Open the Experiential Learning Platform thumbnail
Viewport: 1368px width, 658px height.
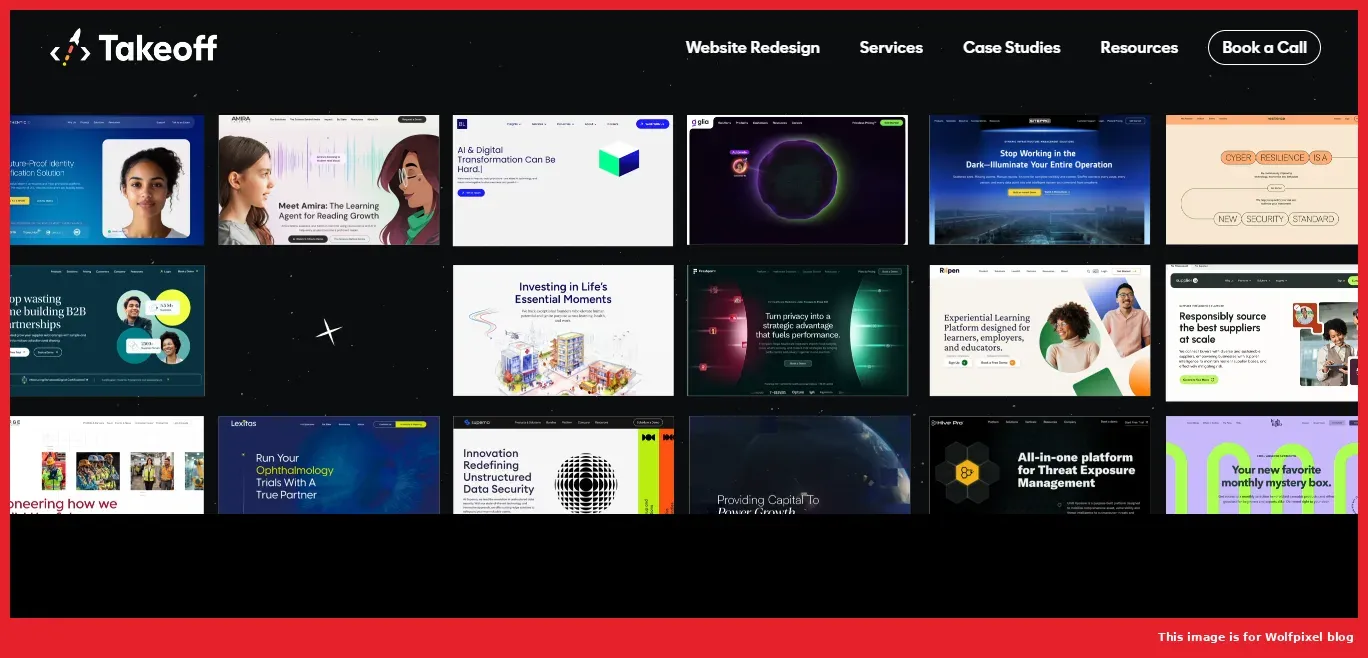point(1040,331)
